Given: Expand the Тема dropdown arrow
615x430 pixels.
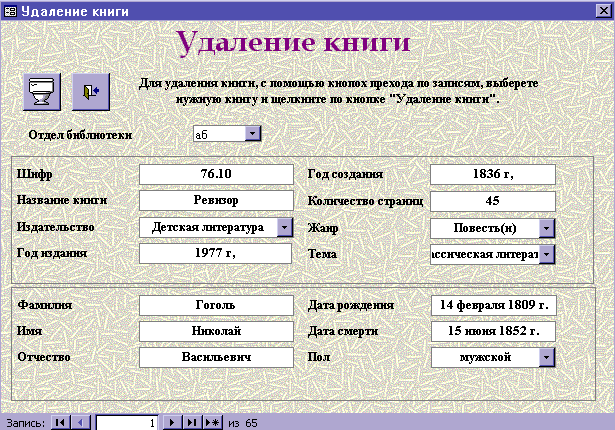Looking at the screenshot, I should (x=547, y=254).
